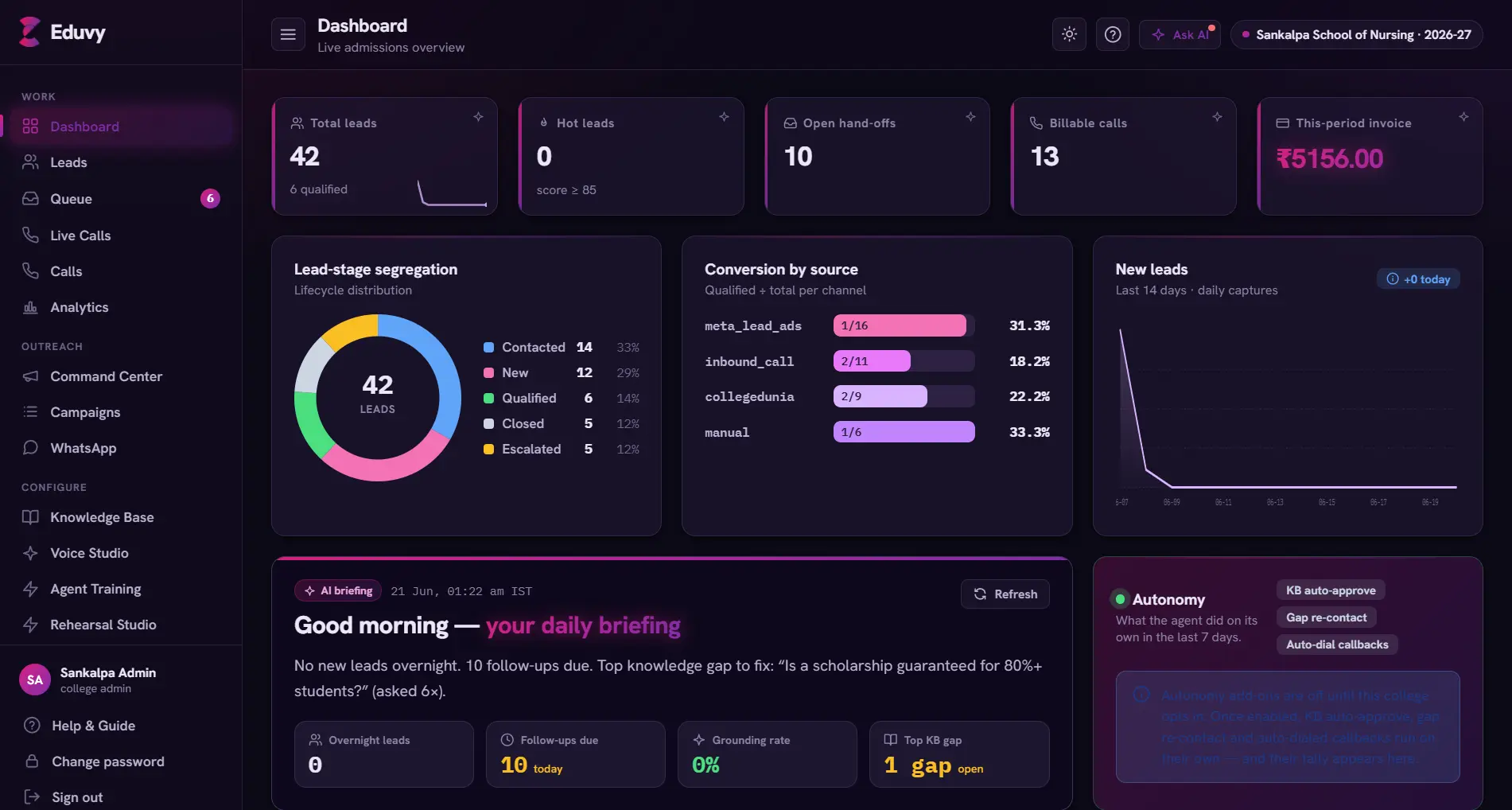1512x810 pixels.
Task: Click the New legend pink swatch
Action: coord(488,373)
